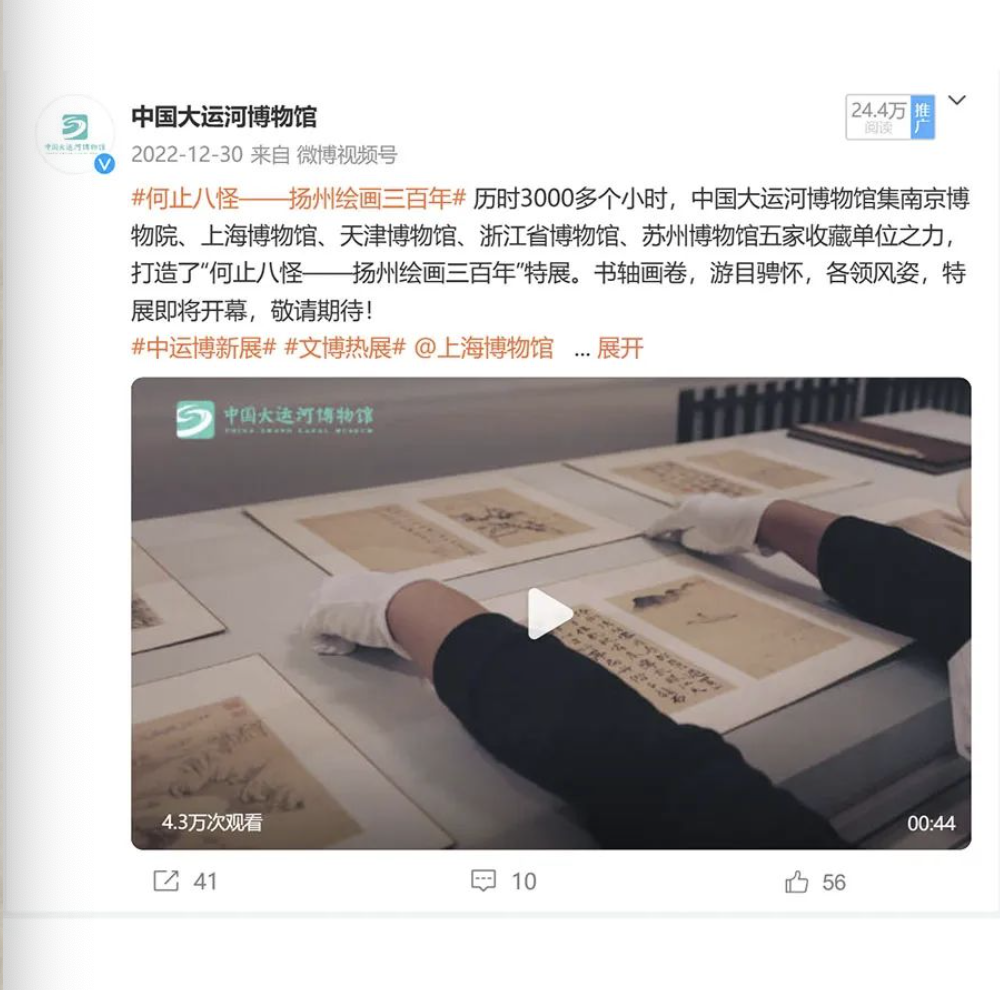Open hashtag #中运博新展#
Screen dimensions: 1000x990
tap(203, 348)
